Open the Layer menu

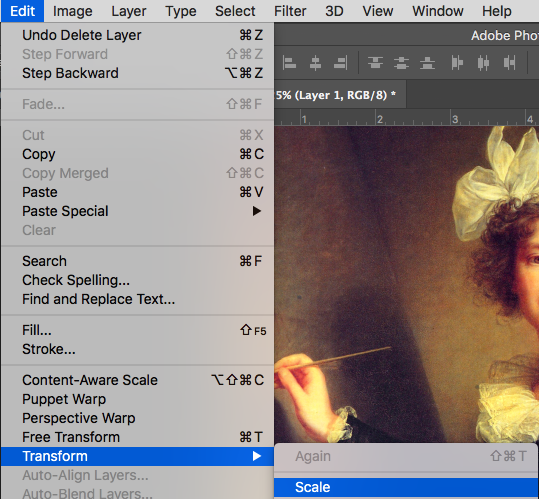(129, 11)
